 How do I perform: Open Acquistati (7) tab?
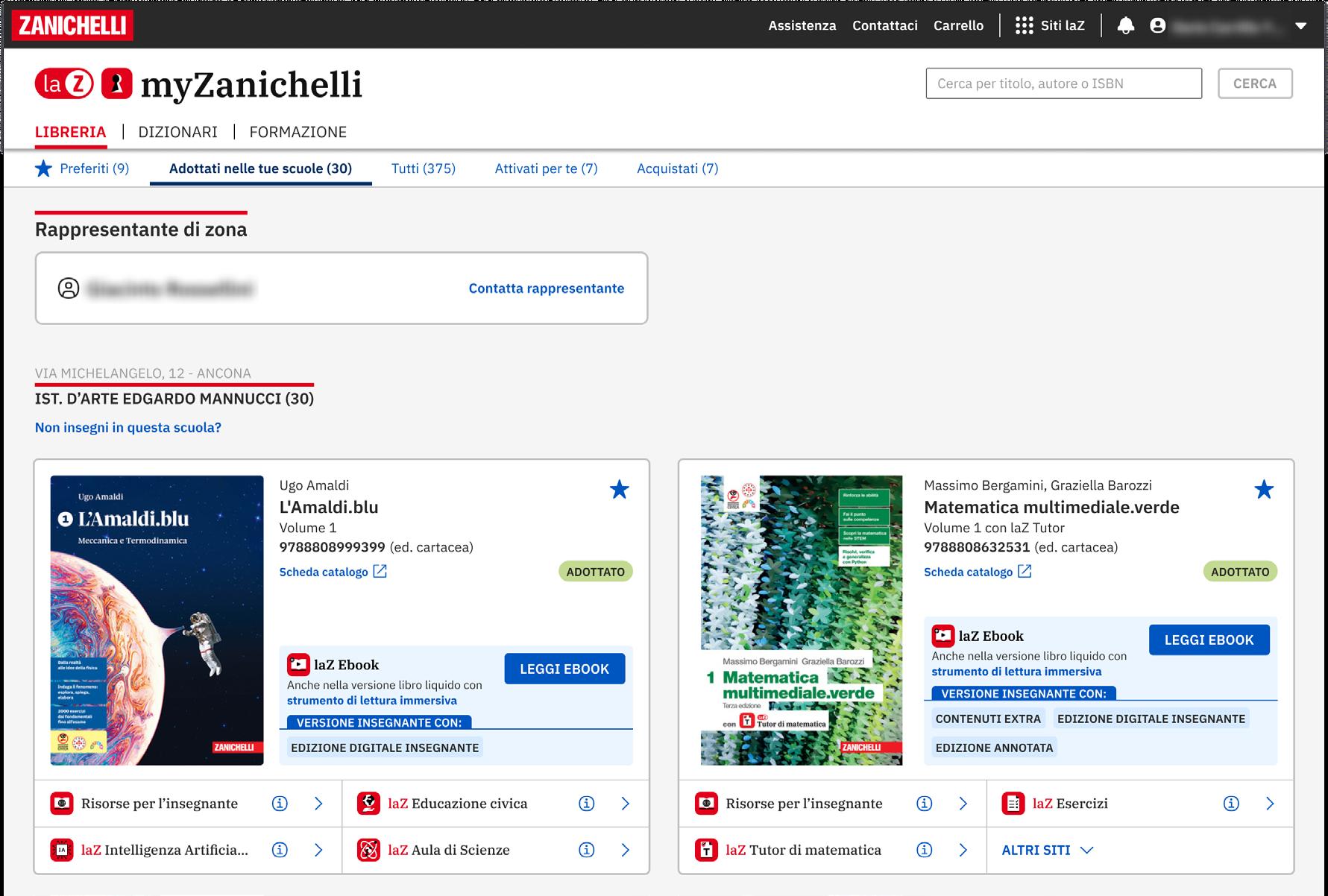pyautogui.click(x=678, y=168)
